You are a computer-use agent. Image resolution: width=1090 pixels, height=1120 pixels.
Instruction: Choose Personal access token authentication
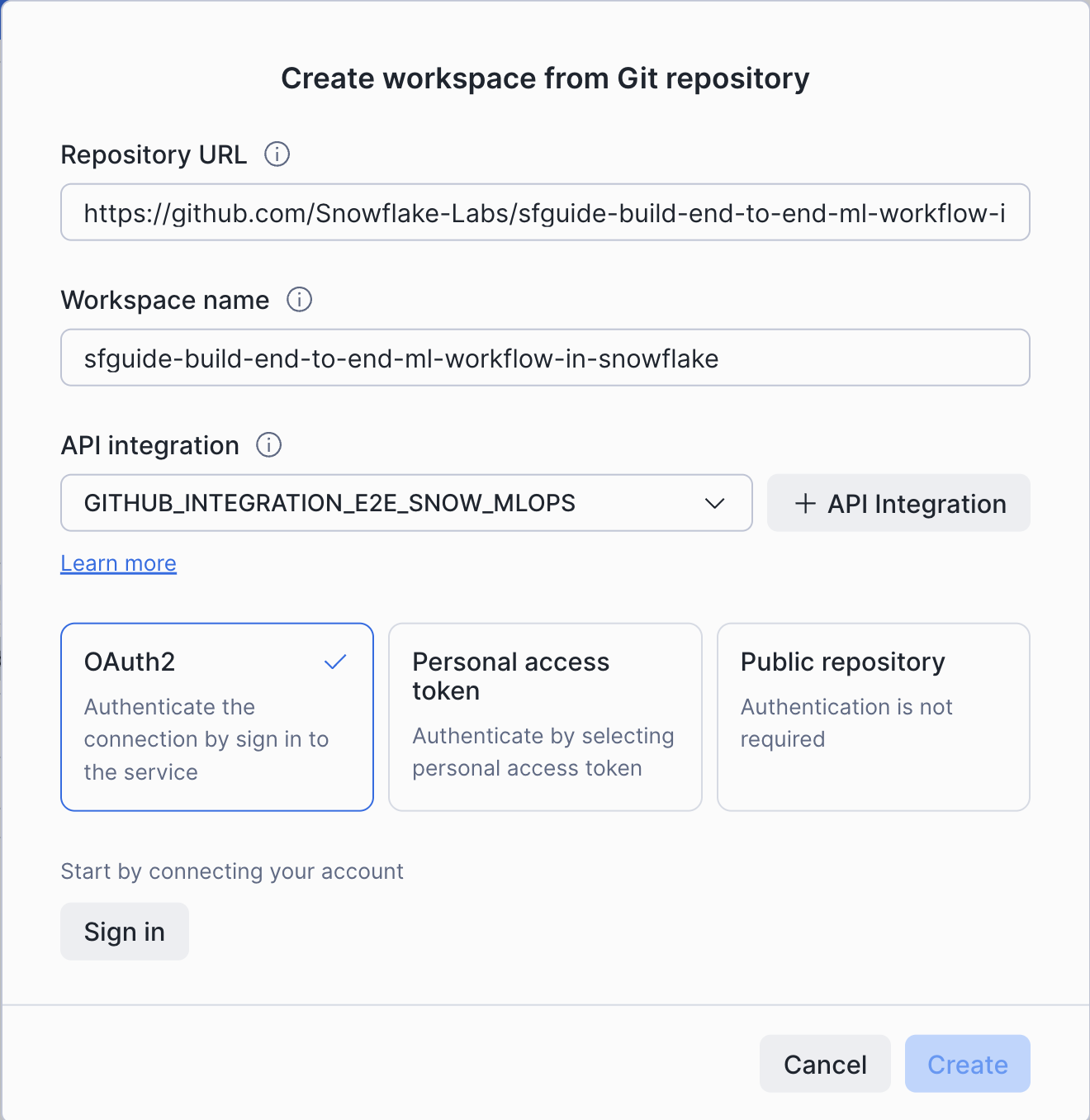544,717
